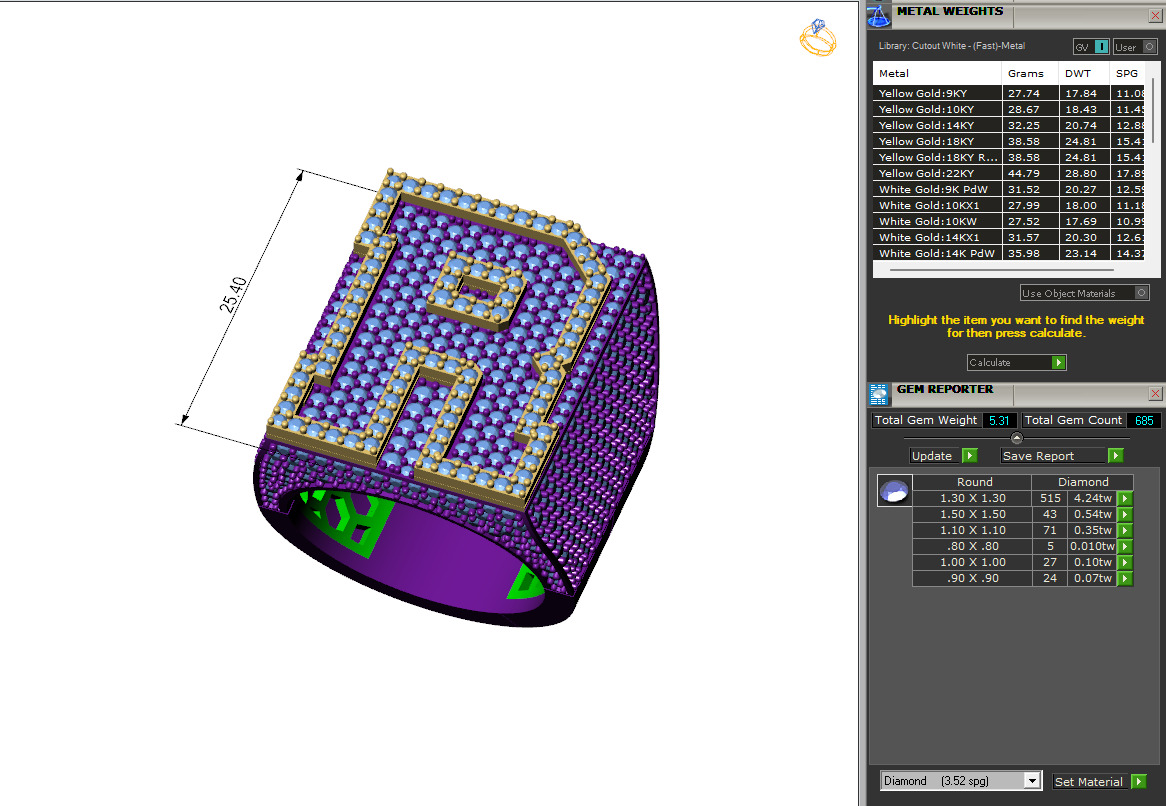
Task: Click the 44.79 grams value
Action: 1024,173
